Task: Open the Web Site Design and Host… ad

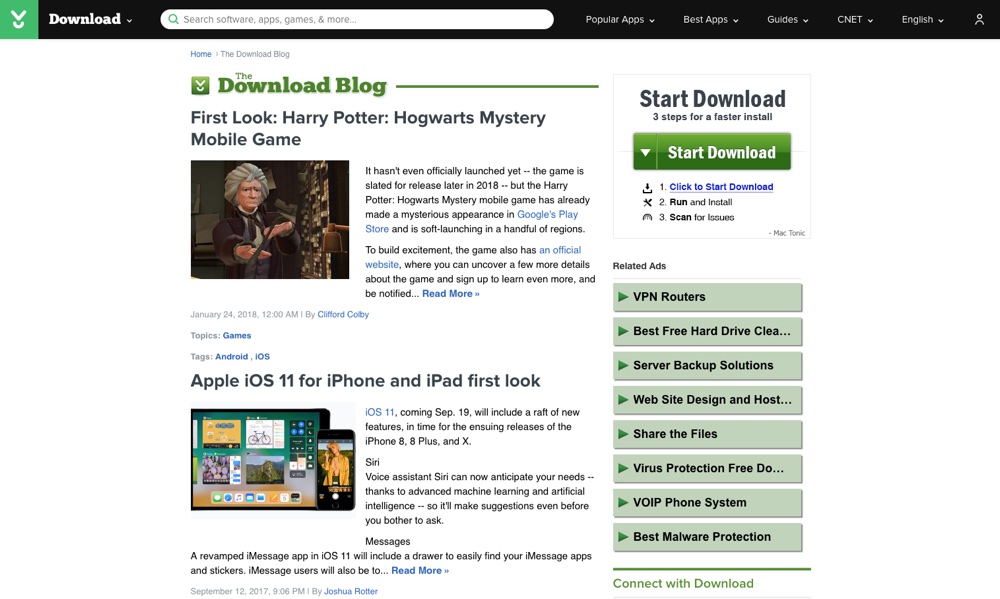Action: tap(707, 400)
